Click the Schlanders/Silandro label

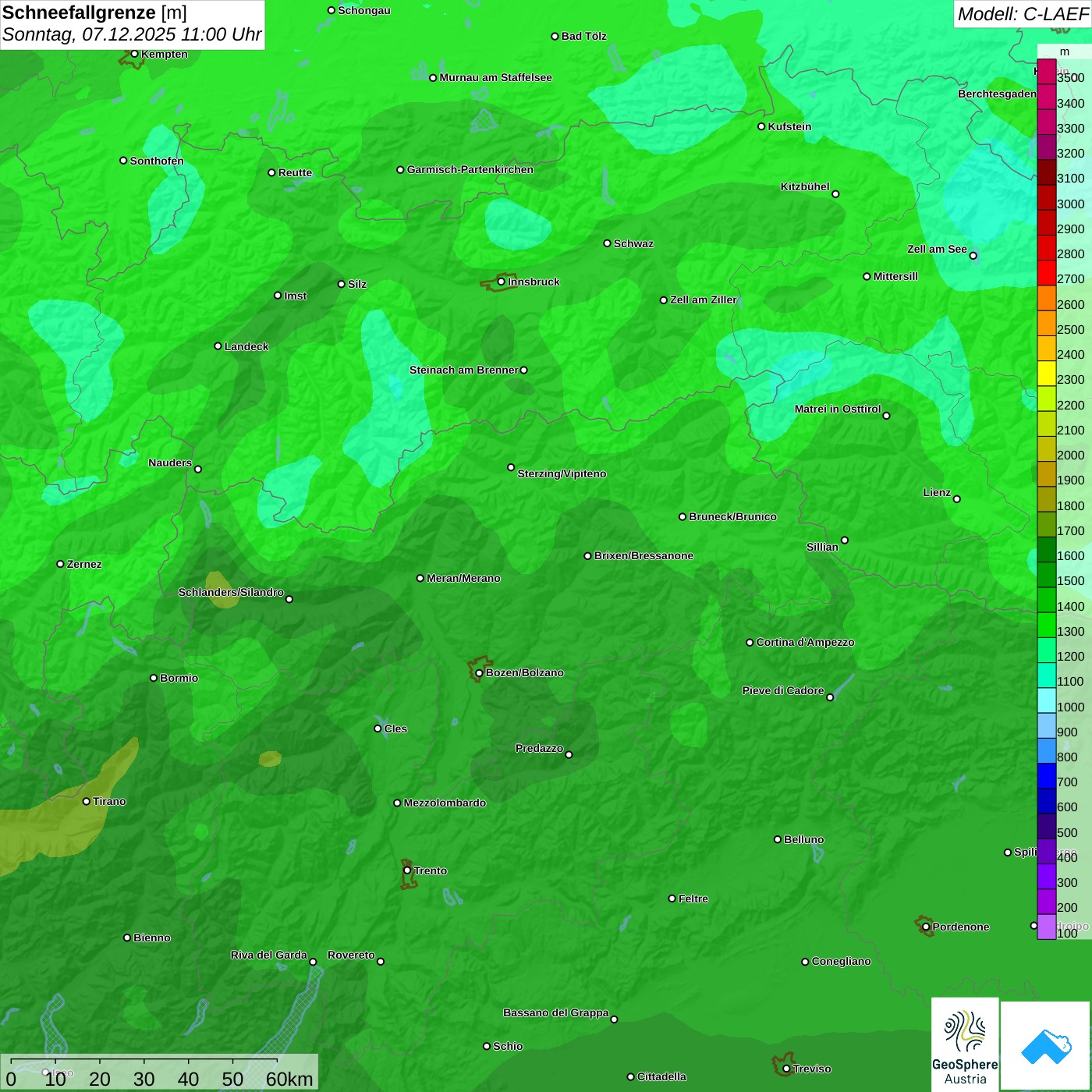(x=231, y=593)
